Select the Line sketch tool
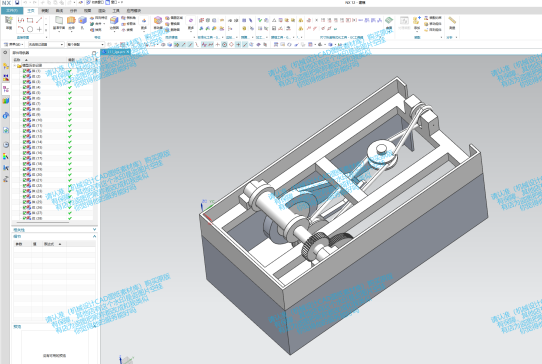This screenshot has height=364, width=542. coord(39,20)
